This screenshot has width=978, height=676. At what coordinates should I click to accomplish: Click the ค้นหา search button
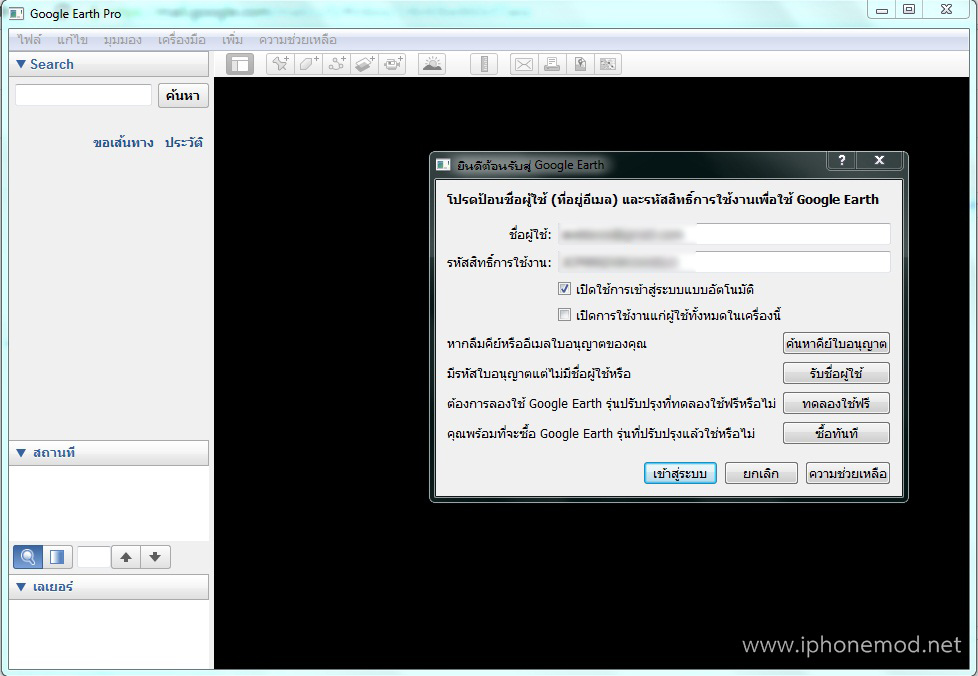(183, 95)
